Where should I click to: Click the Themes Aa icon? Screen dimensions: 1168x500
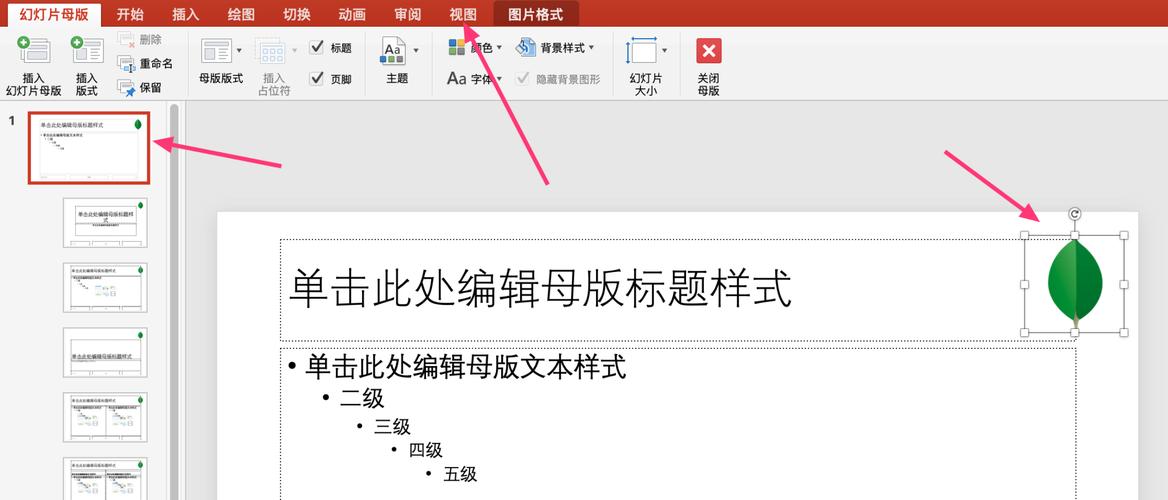tap(393, 51)
